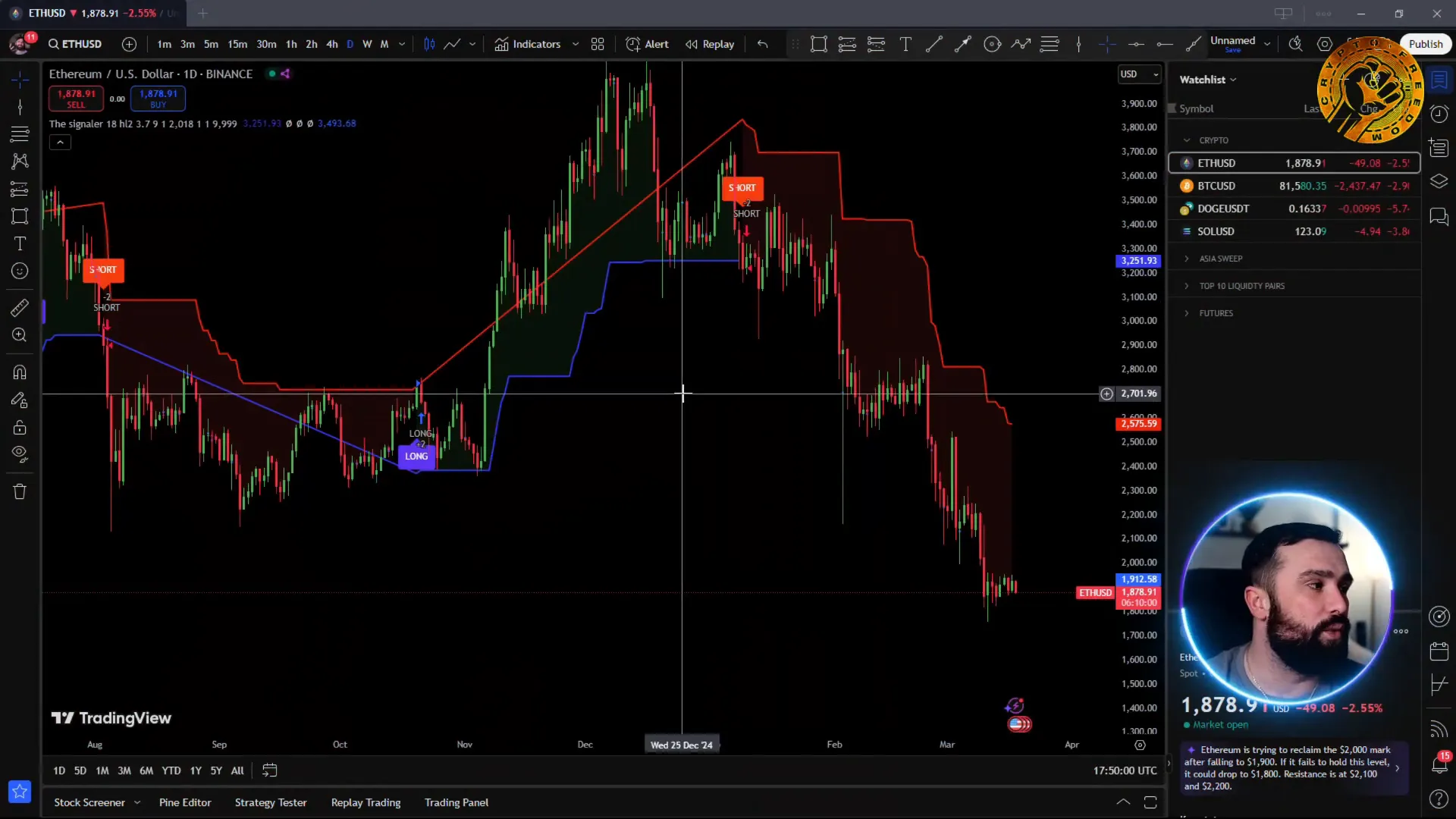This screenshot has height=819, width=1456.
Task: Toggle magnet mode snapping
Action: point(20,372)
